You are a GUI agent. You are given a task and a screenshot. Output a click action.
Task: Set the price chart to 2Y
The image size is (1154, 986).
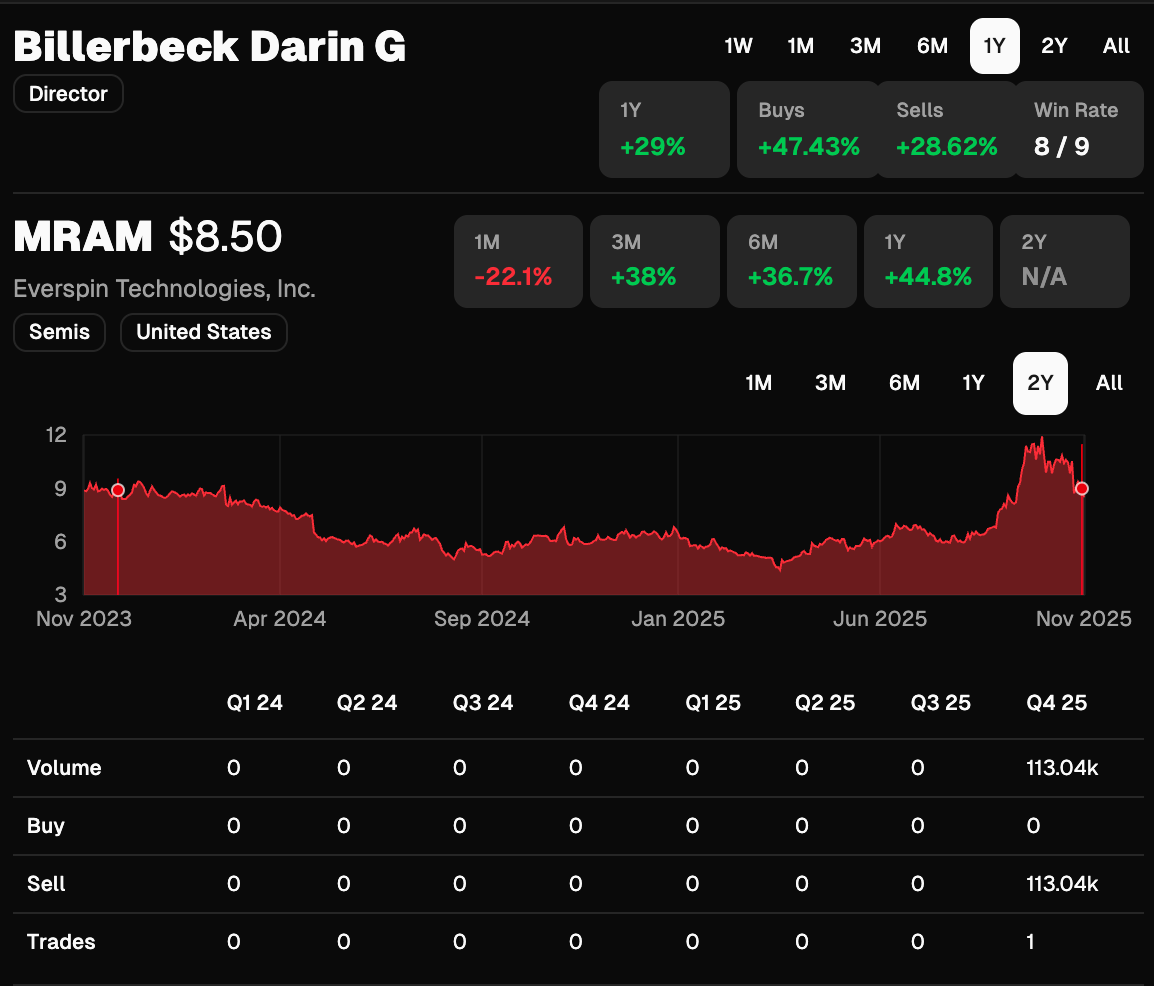click(x=1040, y=383)
